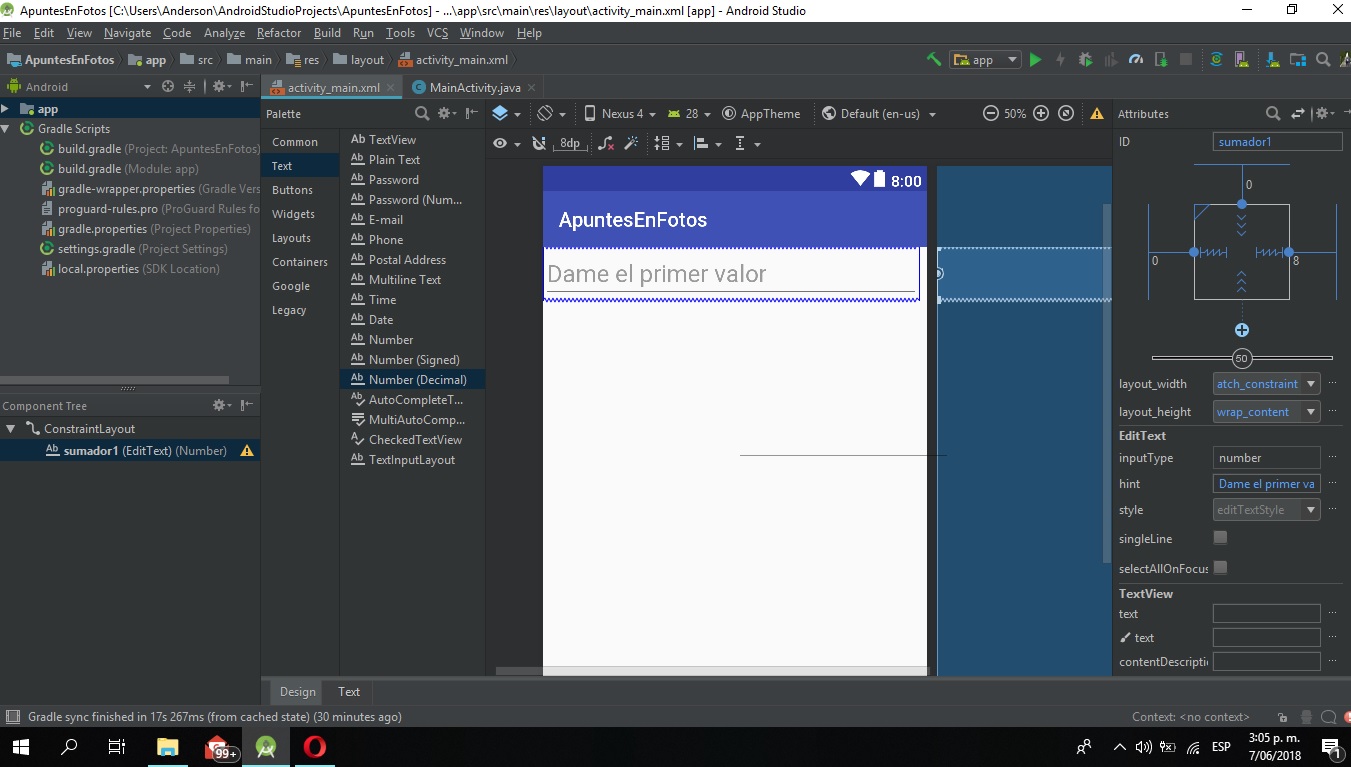Open the orientation rotate dropdown
Image resolution: width=1351 pixels, height=767 pixels.
[551, 114]
